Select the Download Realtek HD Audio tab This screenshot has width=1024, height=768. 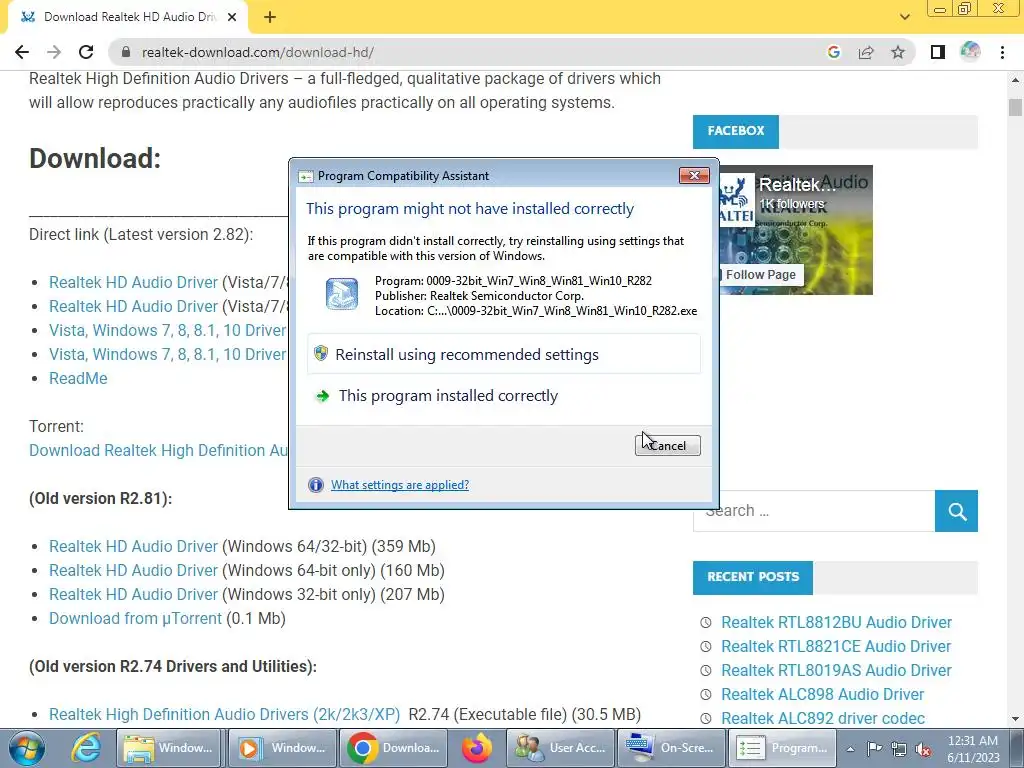[x=127, y=17]
